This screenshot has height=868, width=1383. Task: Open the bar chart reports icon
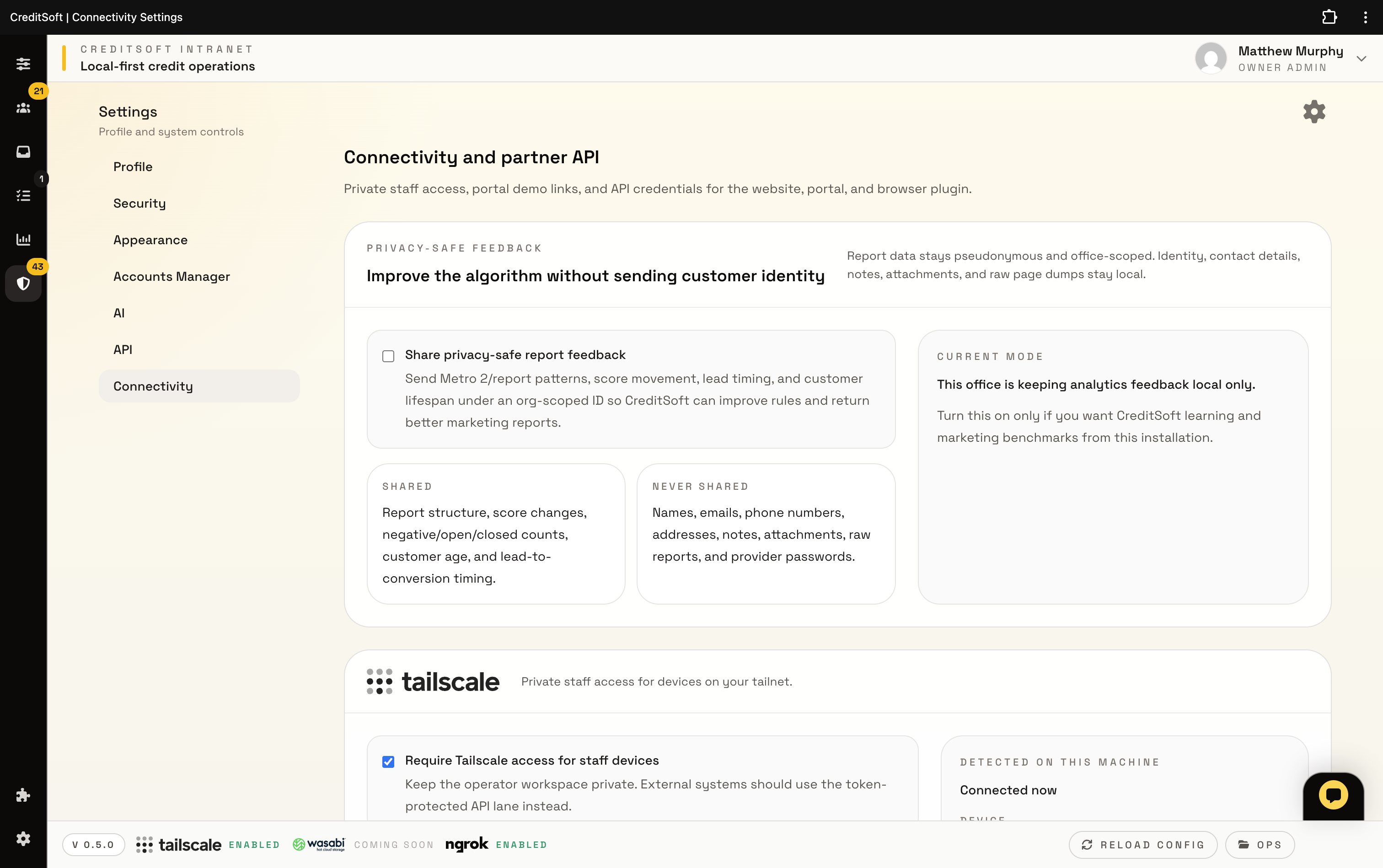click(23, 239)
